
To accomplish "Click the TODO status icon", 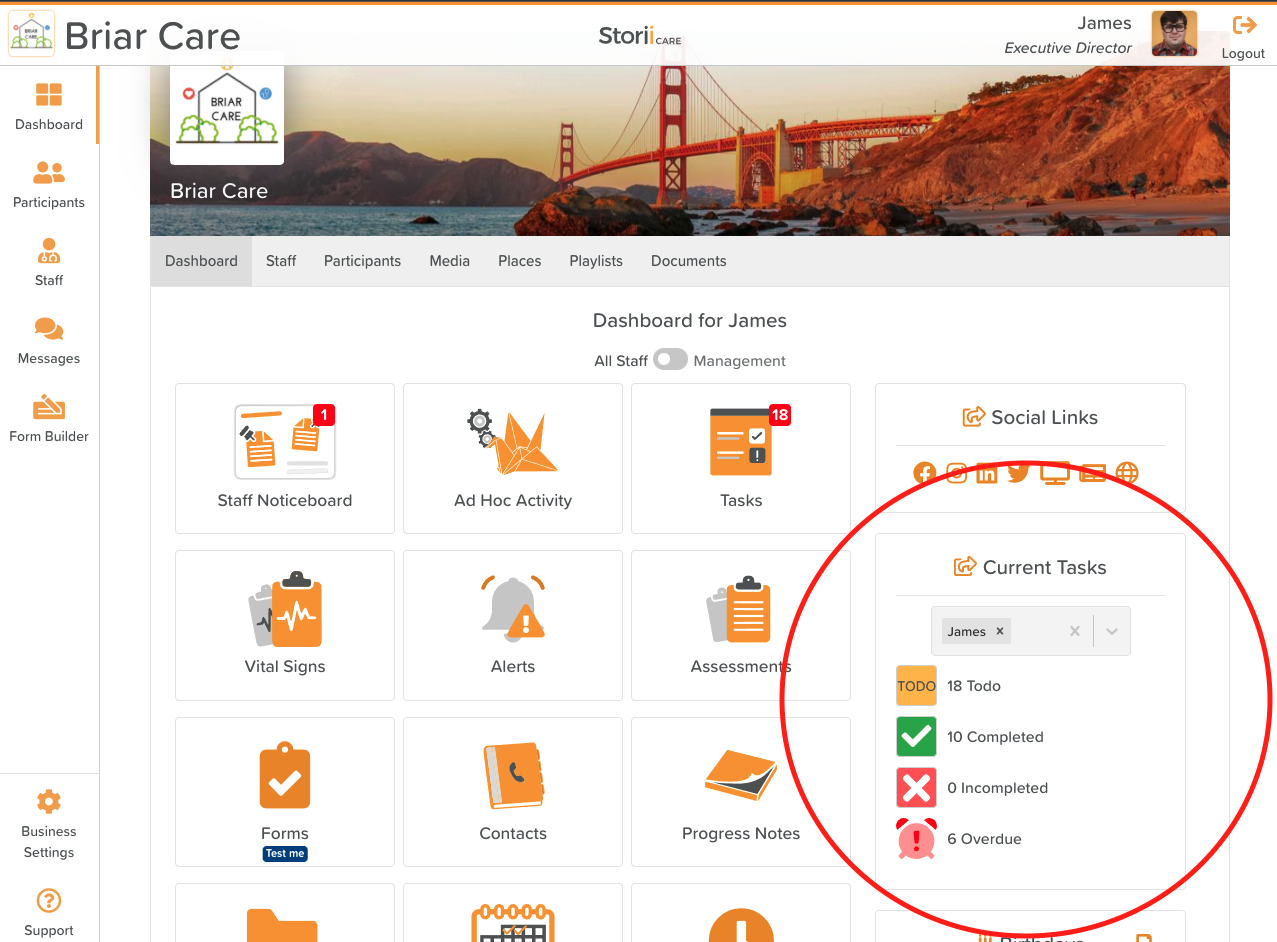I will 917,686.
